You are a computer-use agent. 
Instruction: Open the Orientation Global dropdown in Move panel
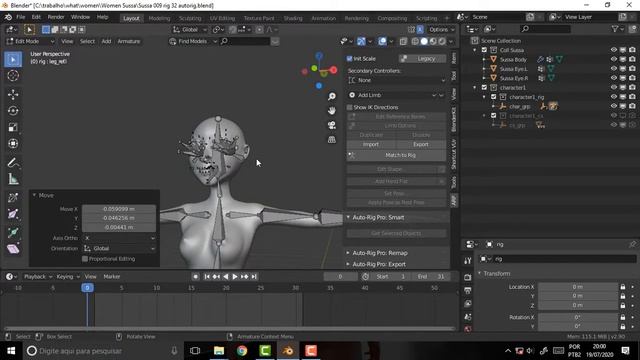(119, 248)
